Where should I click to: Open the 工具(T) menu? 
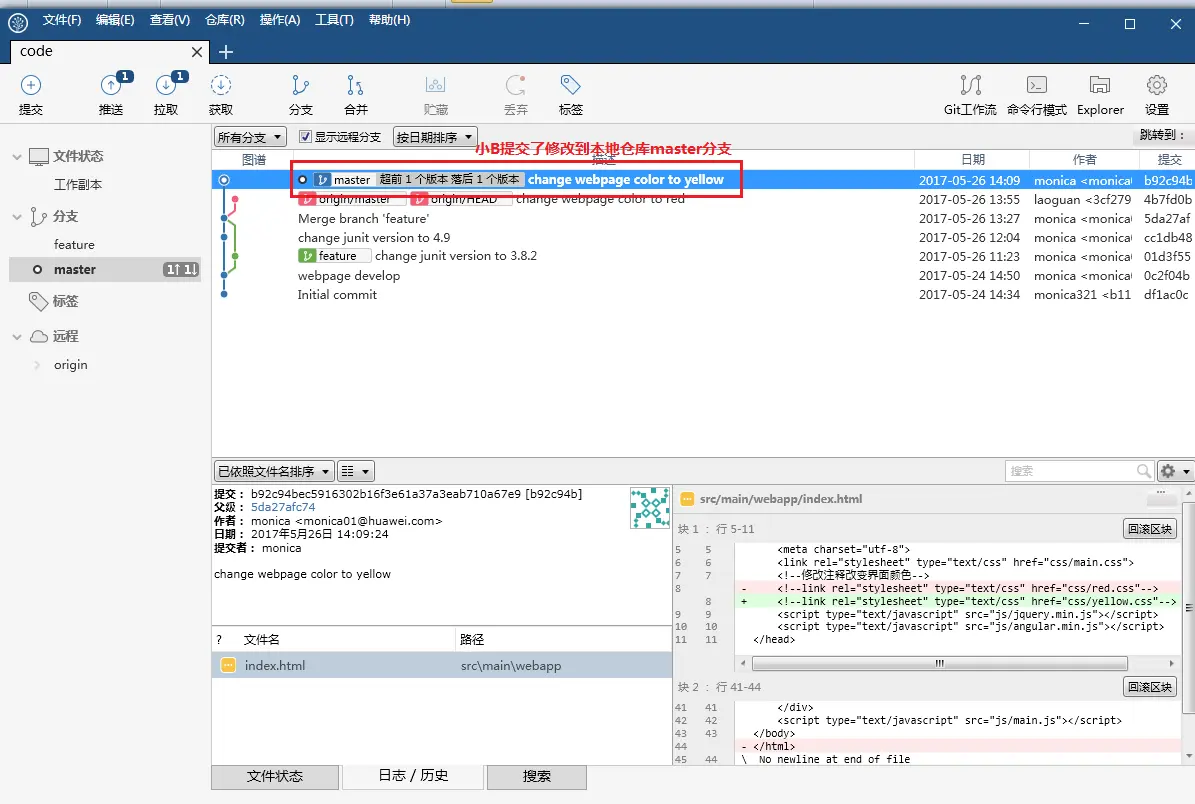click(335, 20)
